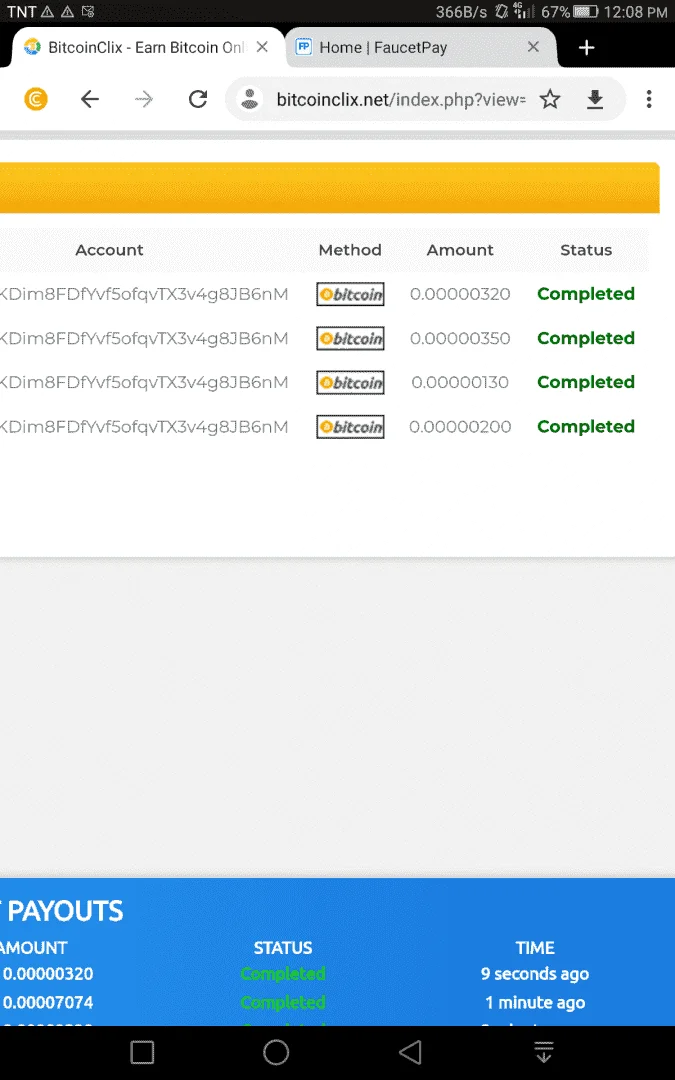675x1080 pixels.
Task: Tap the orange coin browser icon
Action: pos(36,99)
